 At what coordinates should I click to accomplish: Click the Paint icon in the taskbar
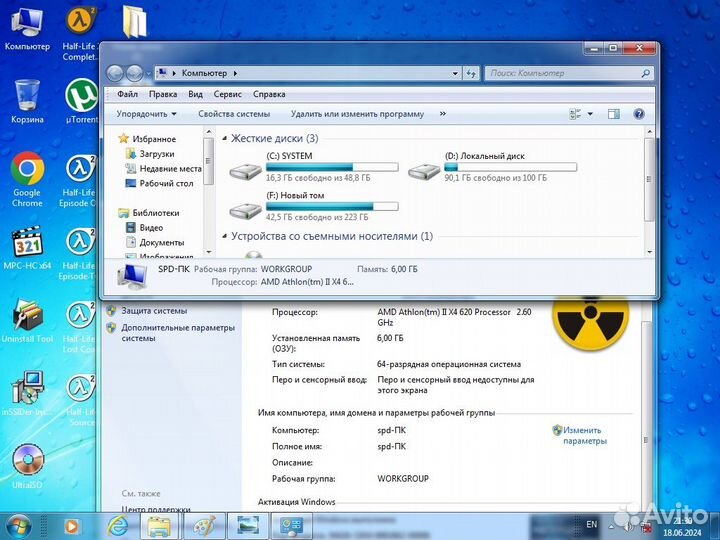(x=203, y=525)
